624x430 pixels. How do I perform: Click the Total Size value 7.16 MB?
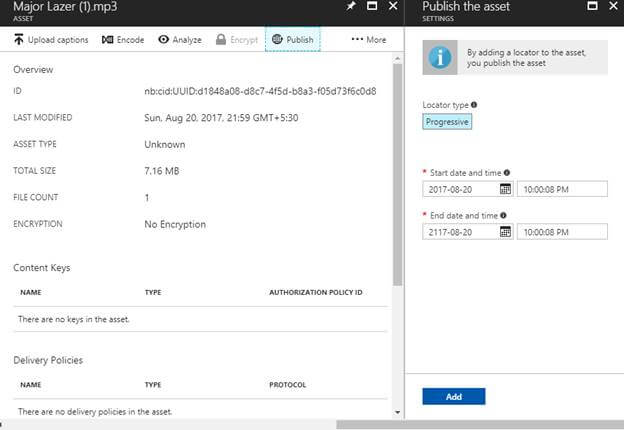pos(162,171)
